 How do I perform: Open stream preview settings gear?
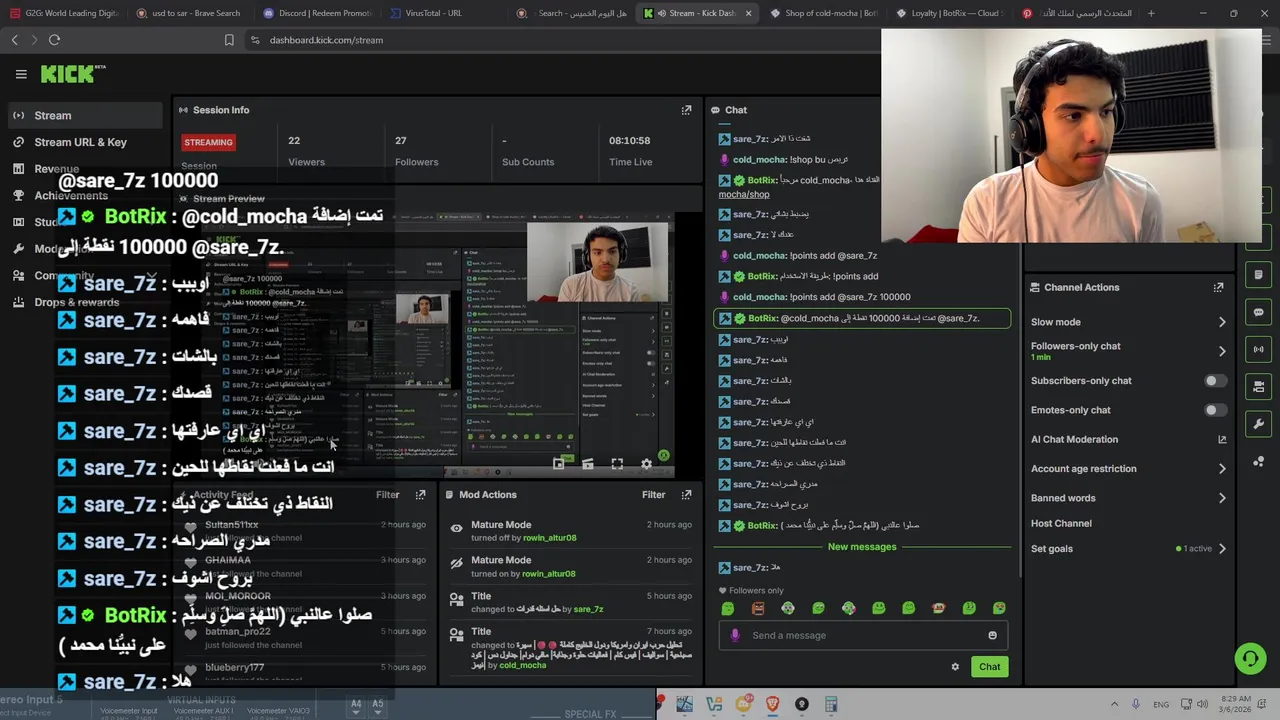click(646, 464)
